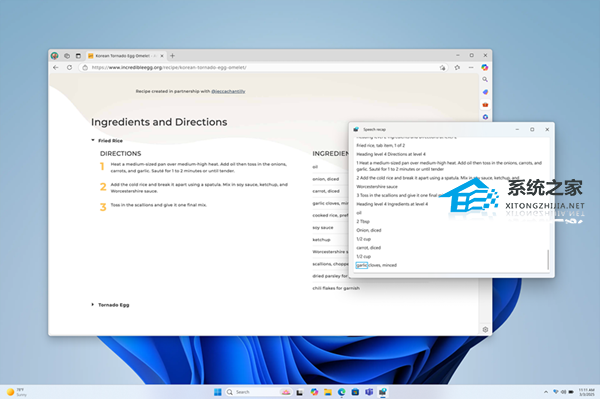The height and width of the screenshot is (399, 600).
Task: Open Edge Settings and more menu
Action: coord(471,67)
